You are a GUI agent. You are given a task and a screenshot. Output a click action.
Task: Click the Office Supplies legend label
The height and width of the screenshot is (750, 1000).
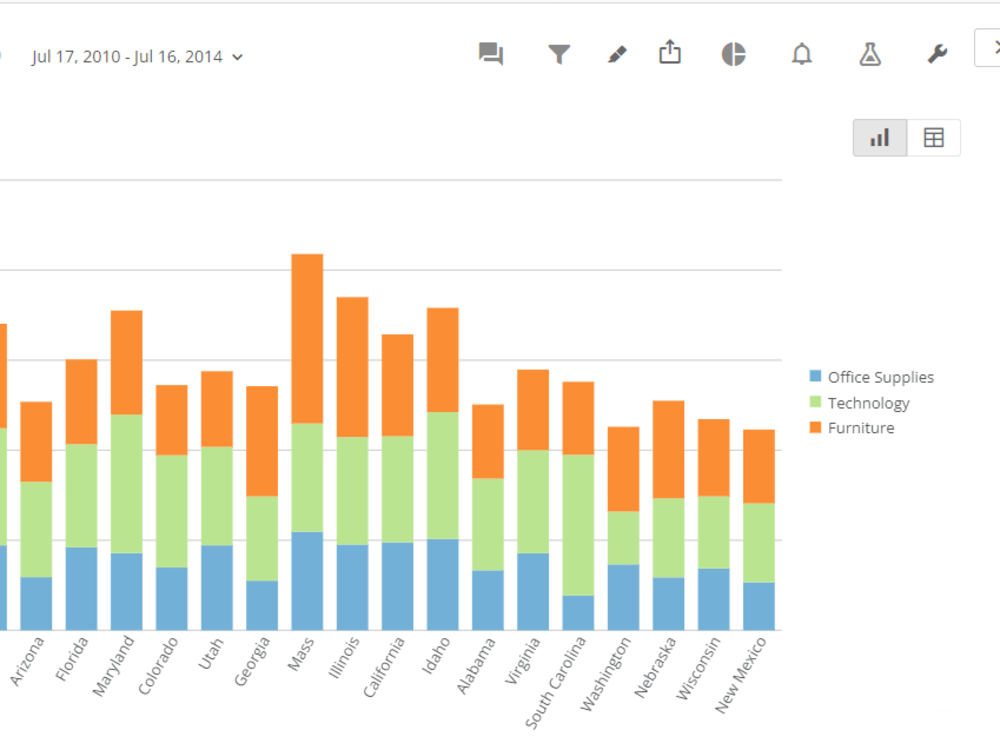[x=880, y=377]
